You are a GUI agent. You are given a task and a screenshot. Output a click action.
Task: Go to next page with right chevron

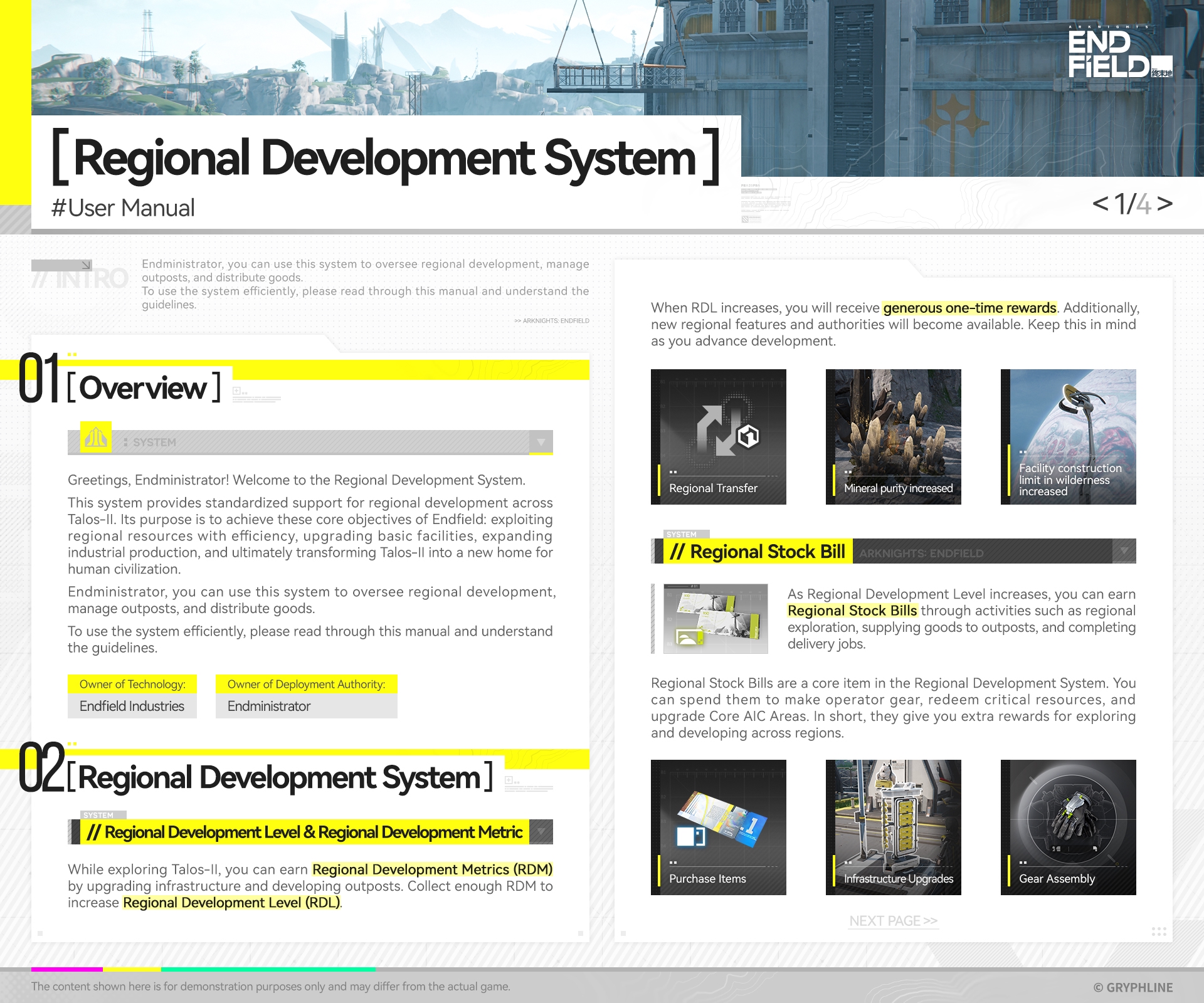pyautogui.click(x=1165, y=203)
